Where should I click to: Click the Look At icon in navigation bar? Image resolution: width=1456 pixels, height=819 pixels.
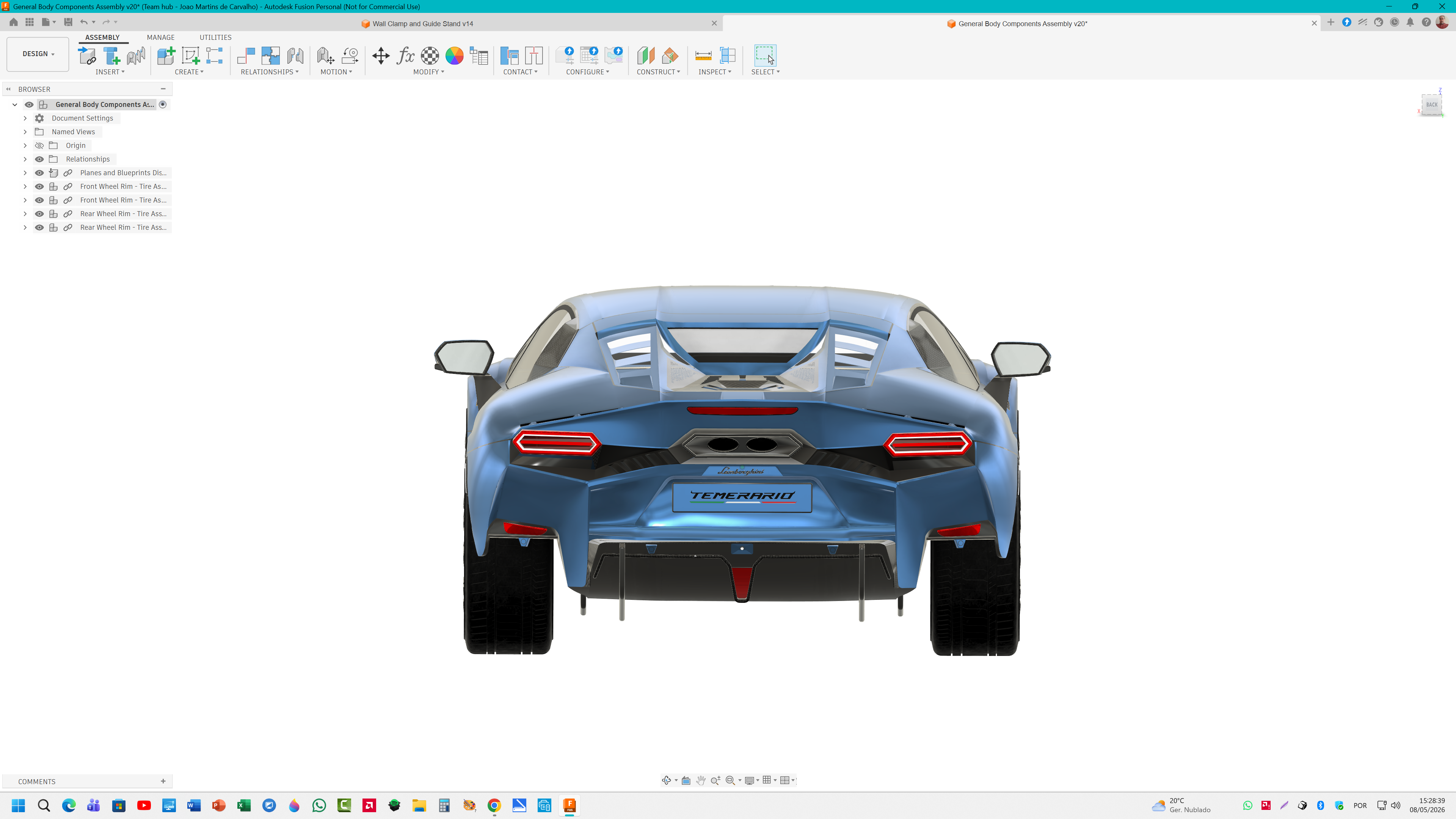coord(686,781)
